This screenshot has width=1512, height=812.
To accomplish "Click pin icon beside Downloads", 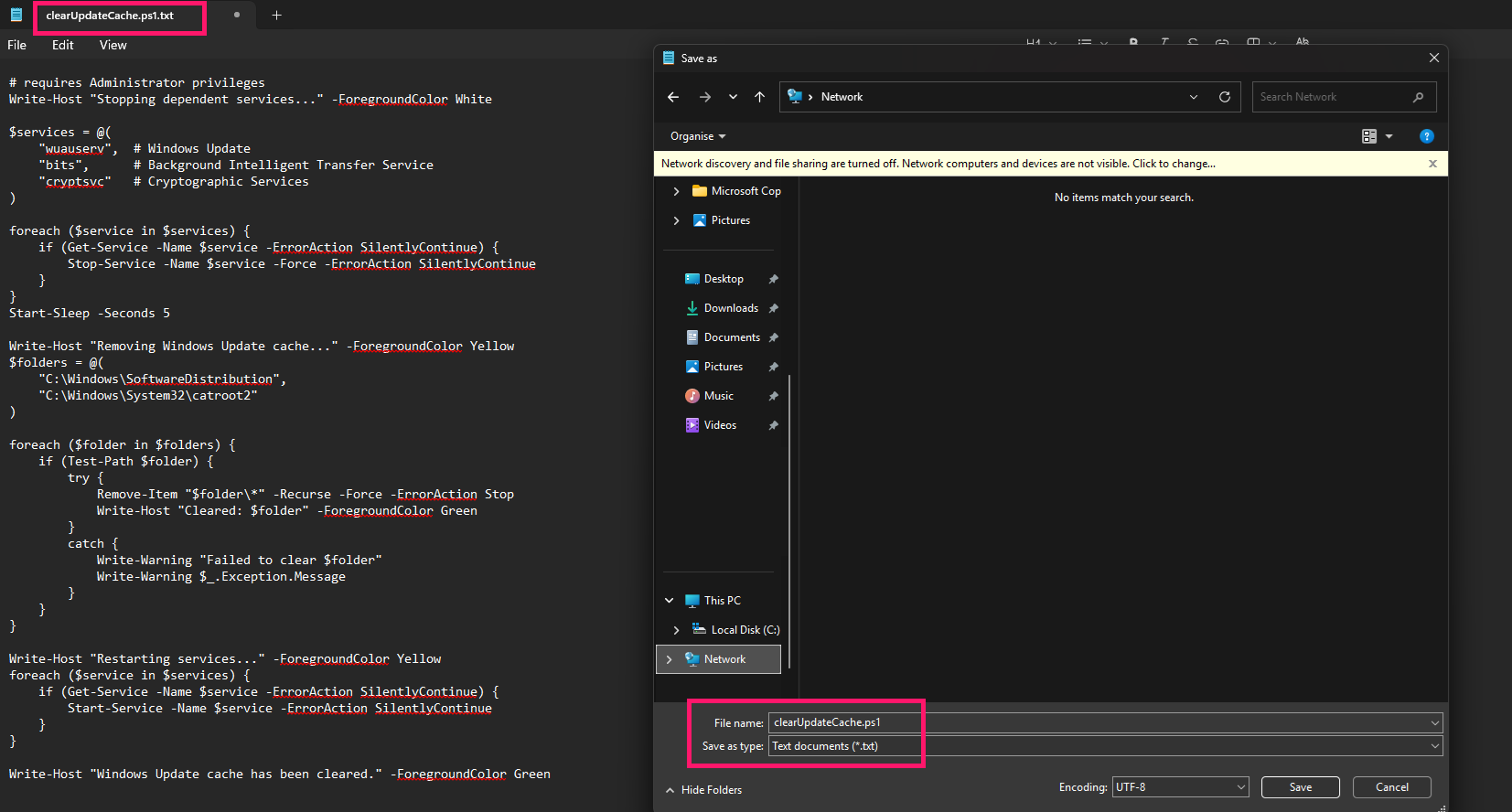I will pos(773,308).
